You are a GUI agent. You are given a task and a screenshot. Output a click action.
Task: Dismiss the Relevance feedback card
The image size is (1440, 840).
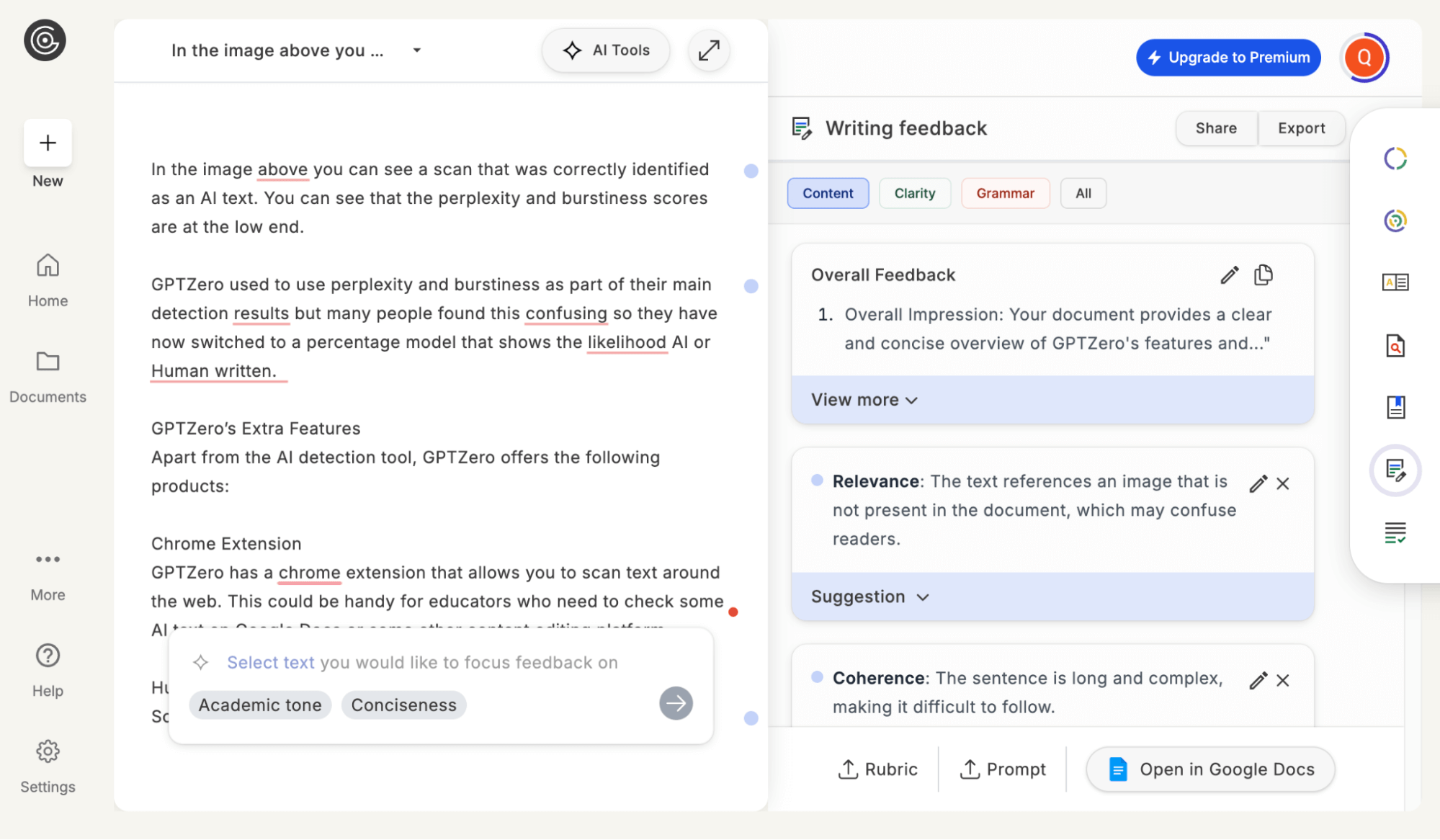pos(1282,484)
